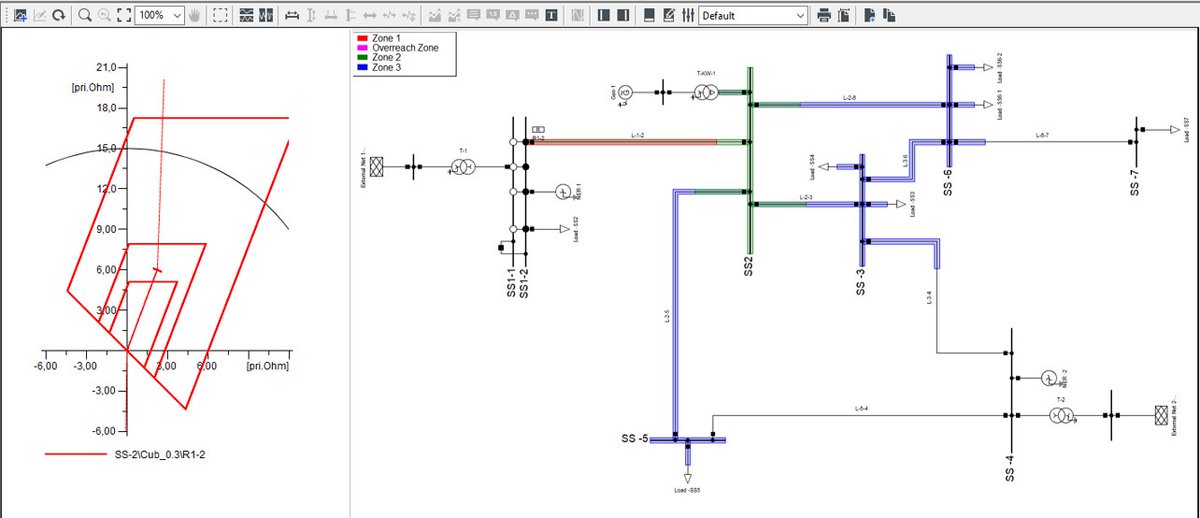Screen dimensions: 1200x518
Task: Click the L-5-4 line label
Action: point(861,410)
